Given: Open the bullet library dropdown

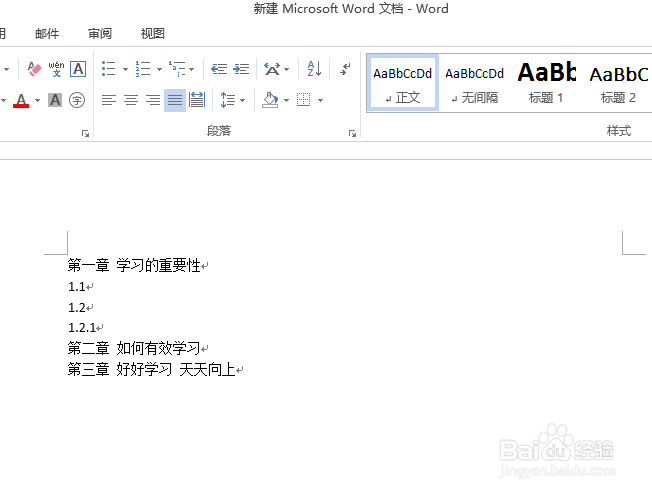Looking at the screenshot, I should click(x=125, y=69).
